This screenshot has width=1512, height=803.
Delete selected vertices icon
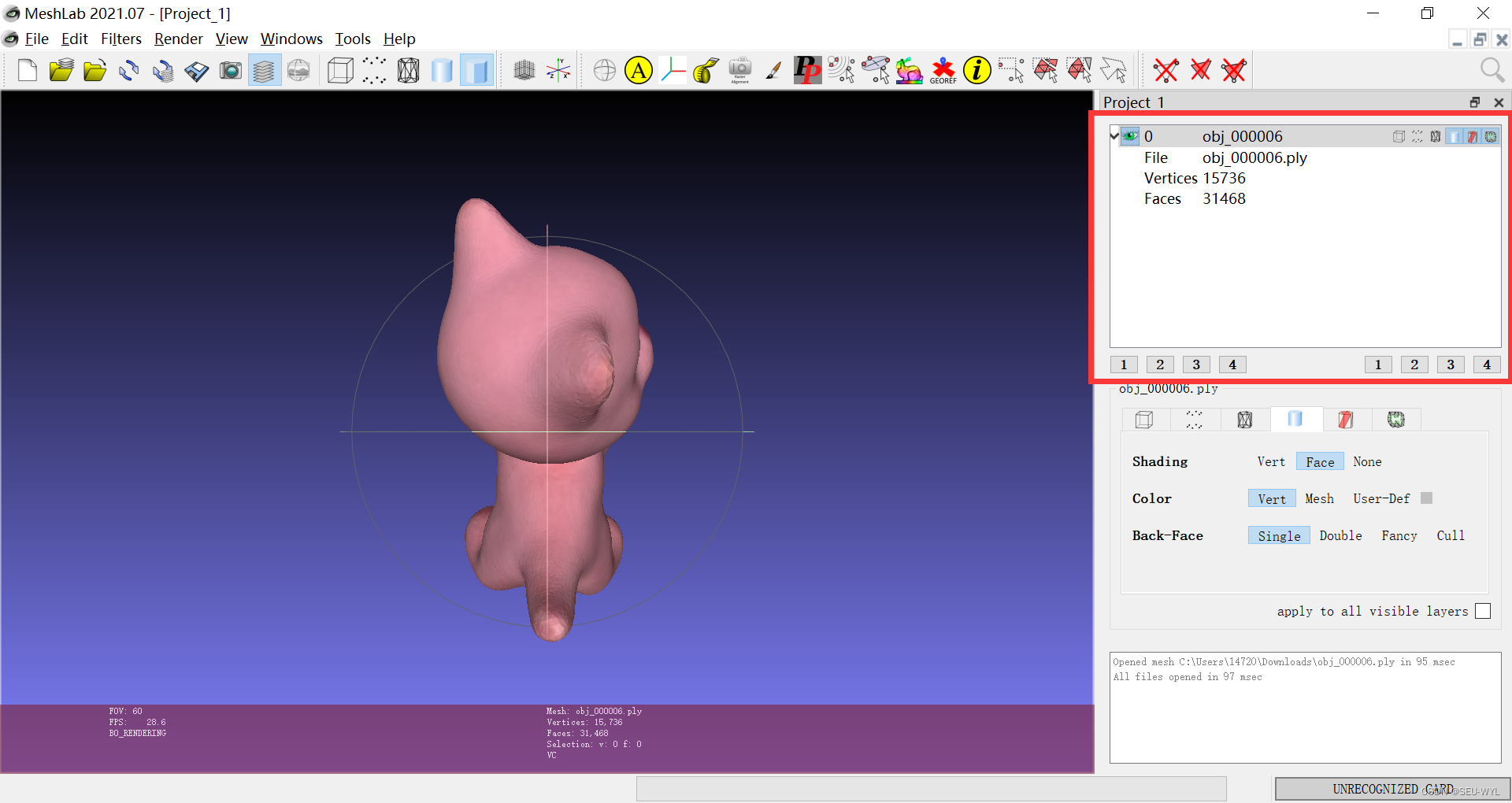point(1166,71)
